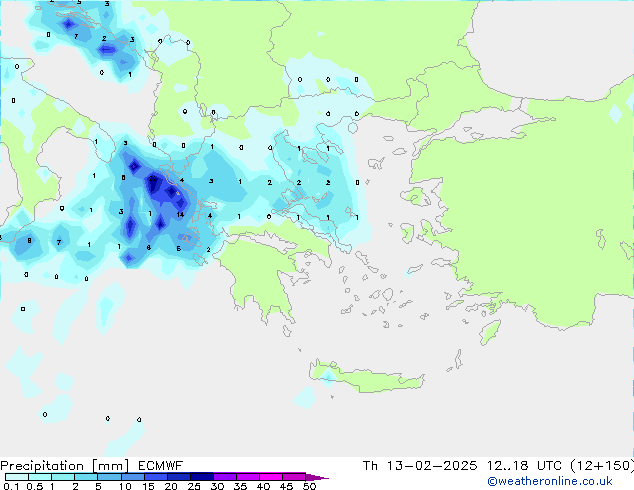Click the 45–50 mm legend color swatch
This screenshot has height=490, width=634.
(x=294, y=477)
